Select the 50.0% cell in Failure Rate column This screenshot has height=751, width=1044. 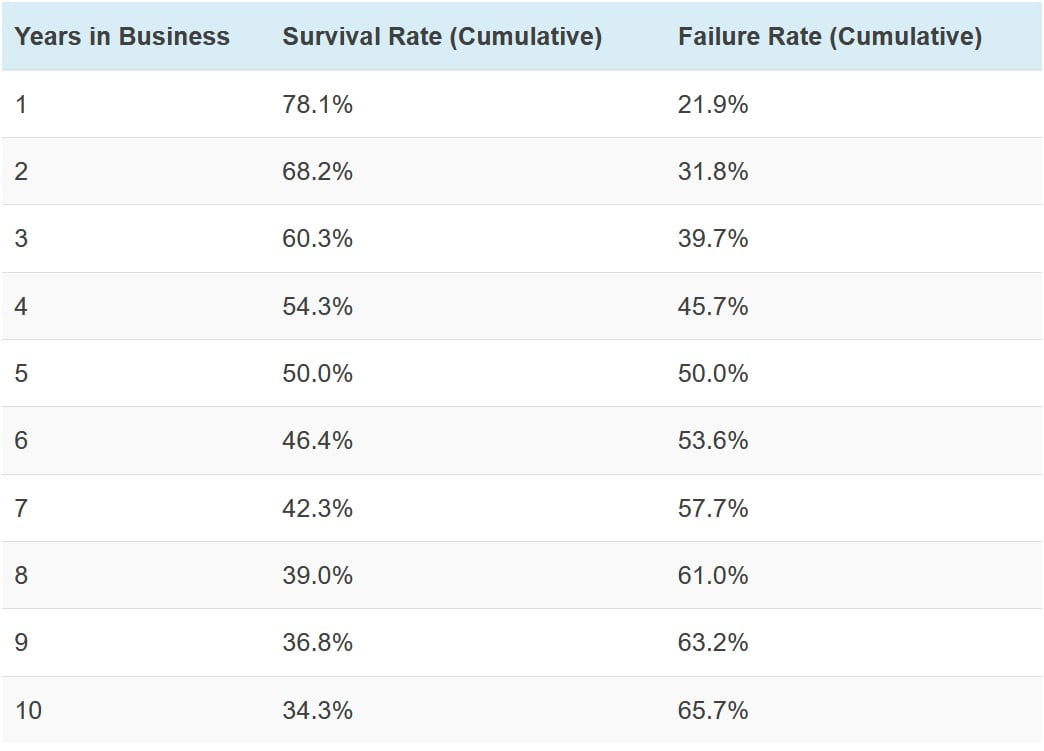pyautogui.click(x=712, y=373)
